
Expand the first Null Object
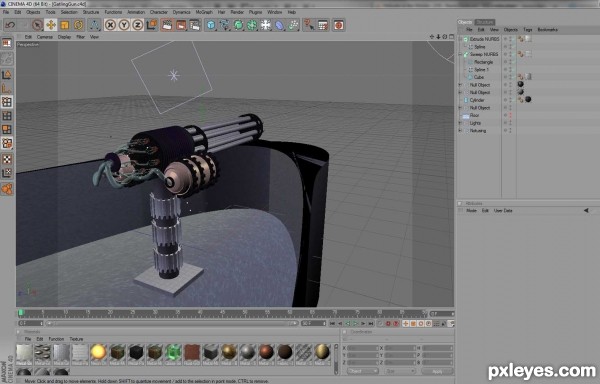[x=460, y=85]
